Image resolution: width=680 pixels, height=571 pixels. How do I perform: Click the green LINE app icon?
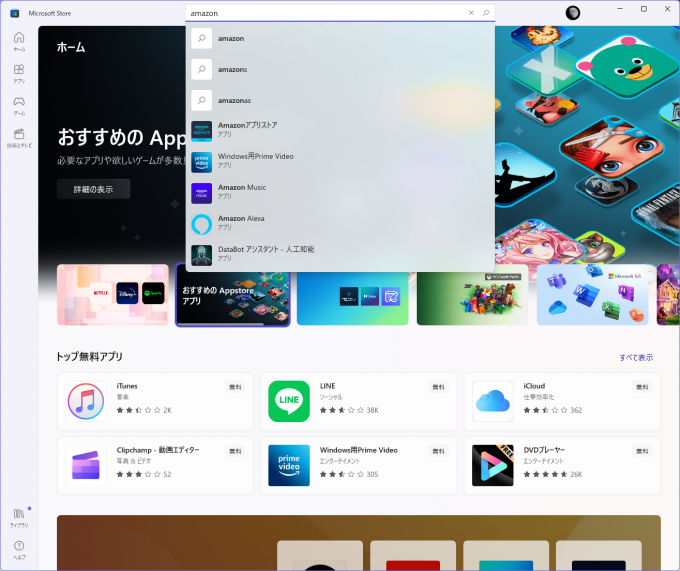289,401
